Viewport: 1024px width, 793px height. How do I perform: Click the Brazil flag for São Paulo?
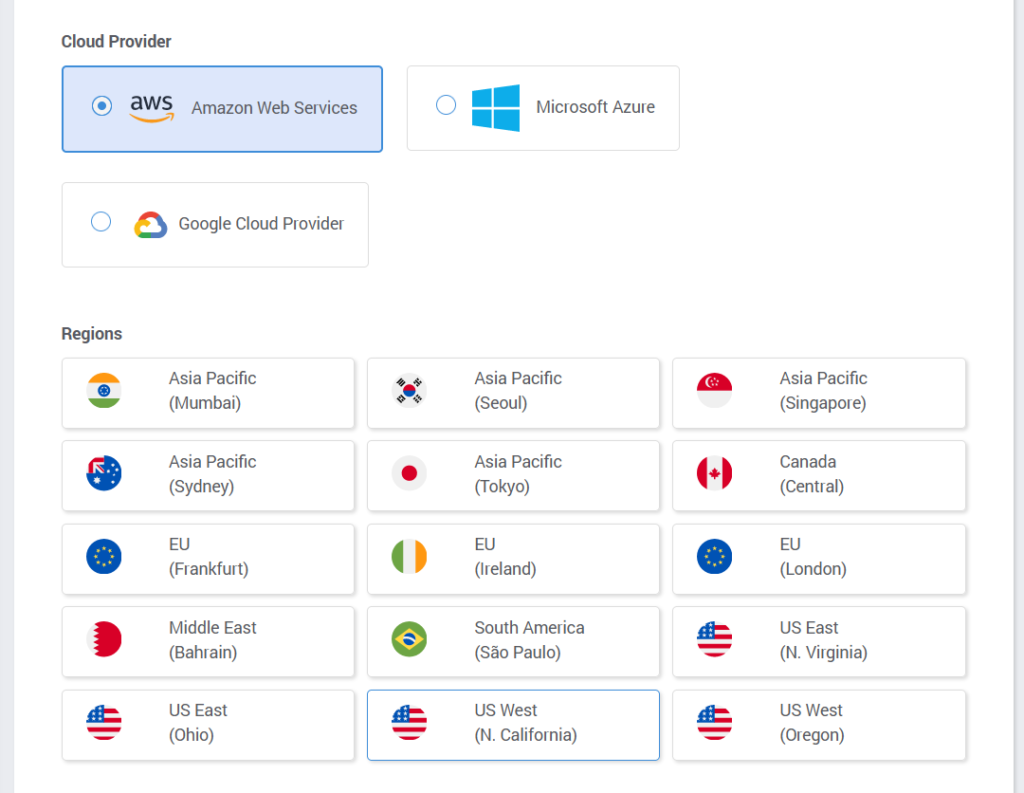[409, 639]
